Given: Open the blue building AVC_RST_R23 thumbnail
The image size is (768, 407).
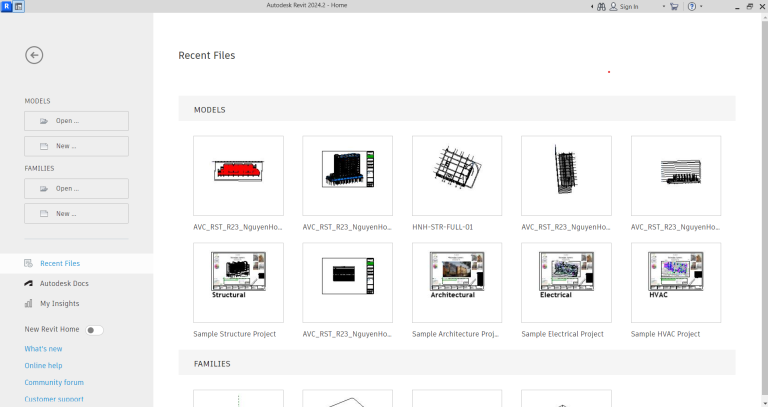Looking at the screenshot, I should click(347, 175).
